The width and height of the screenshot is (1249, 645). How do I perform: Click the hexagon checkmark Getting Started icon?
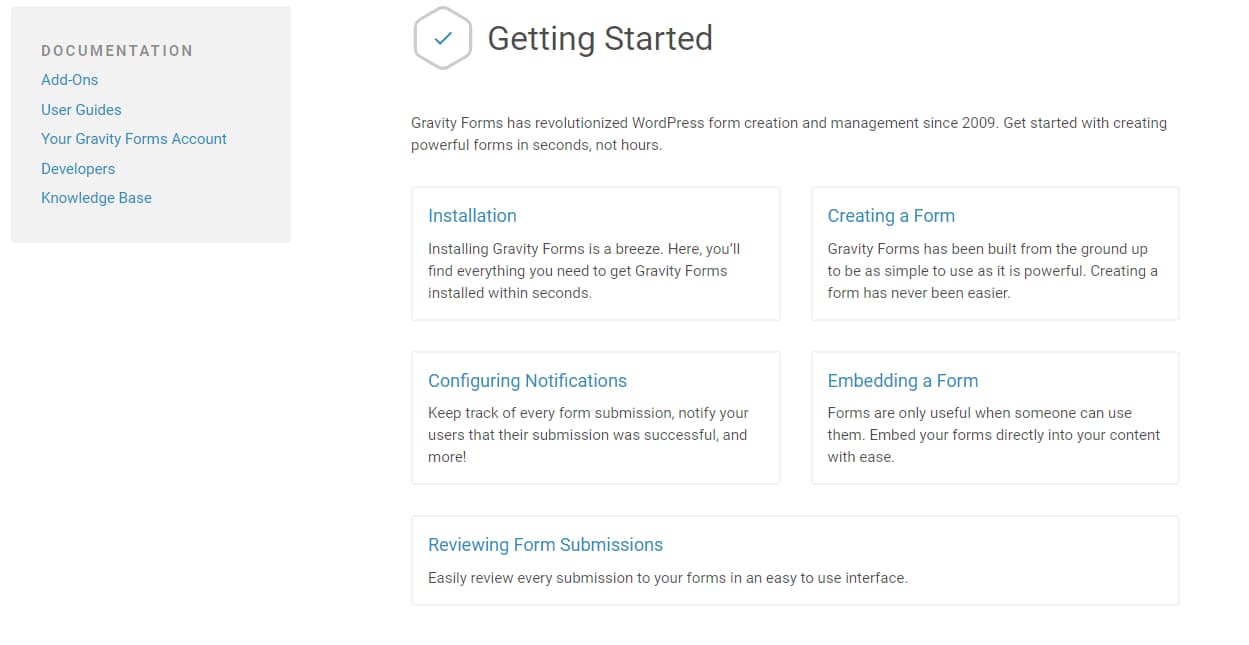tap(443, 38)
